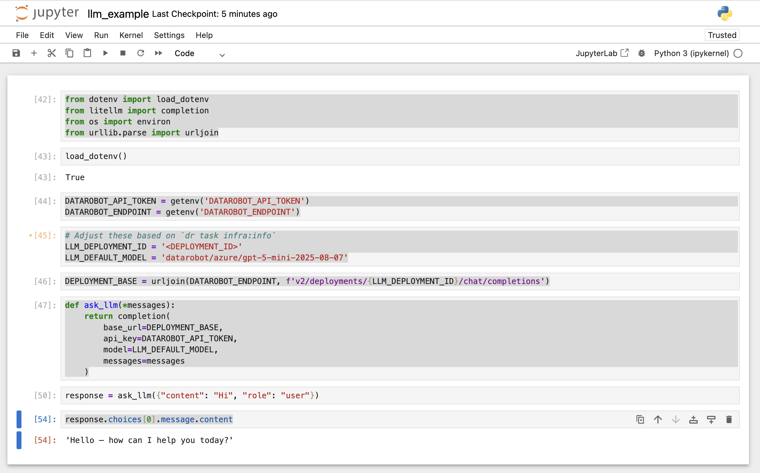Image resolution: width=760 pixels, height=473 pixels.
Task: Open the cell type Code dropdown
Action: pos(200,54)
